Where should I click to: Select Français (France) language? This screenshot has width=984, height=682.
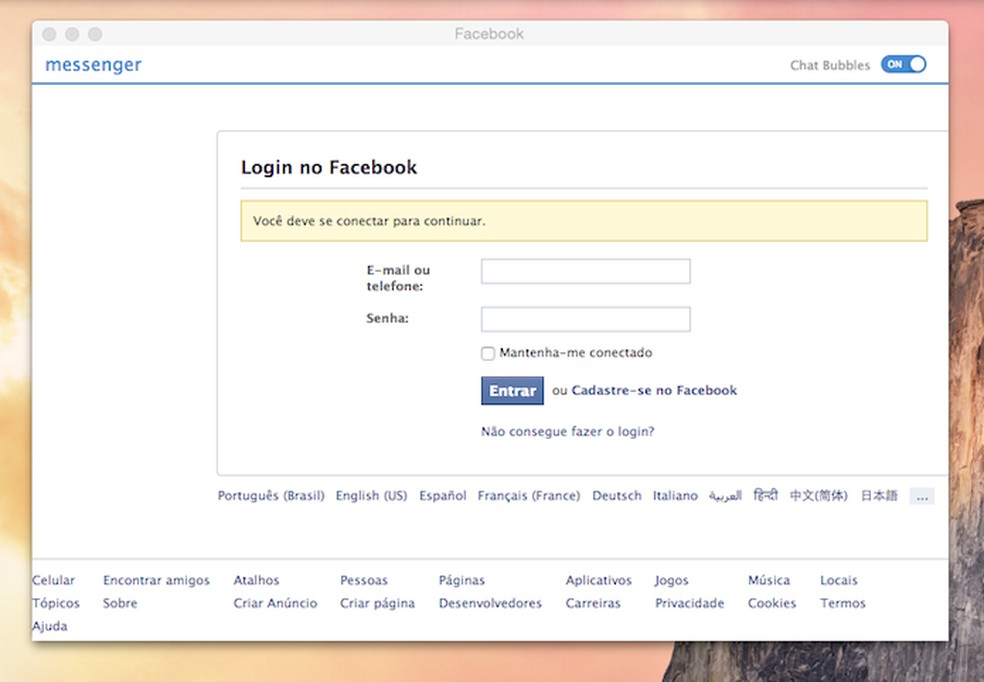pos(529,495)
